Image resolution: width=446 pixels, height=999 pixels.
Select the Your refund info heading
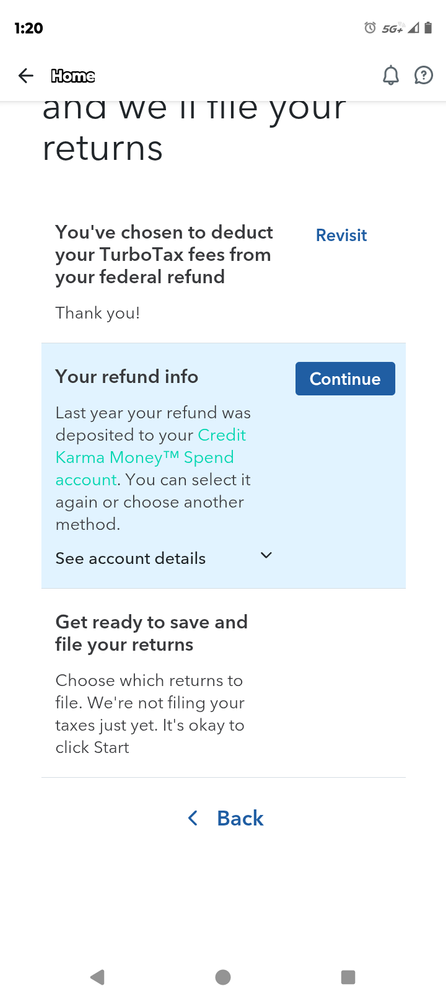[x=127, y=377]
